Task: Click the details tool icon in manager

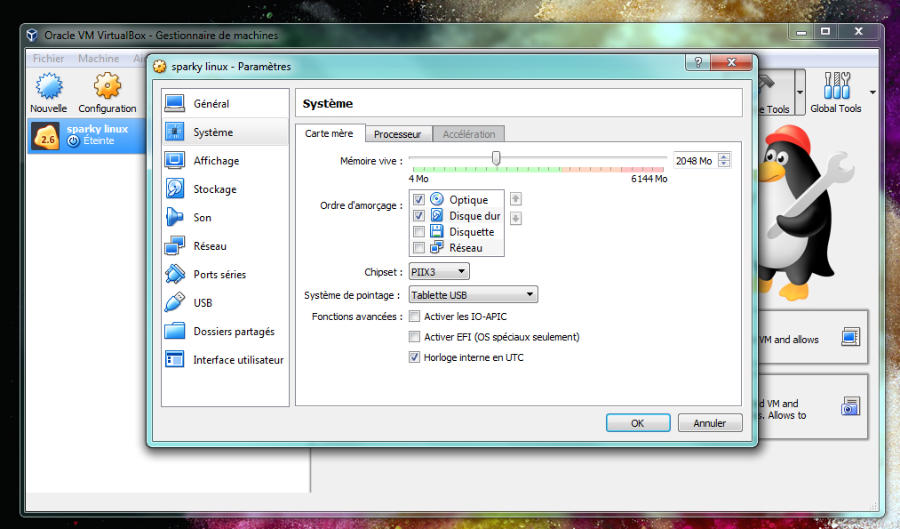Action: coord(850,337)
